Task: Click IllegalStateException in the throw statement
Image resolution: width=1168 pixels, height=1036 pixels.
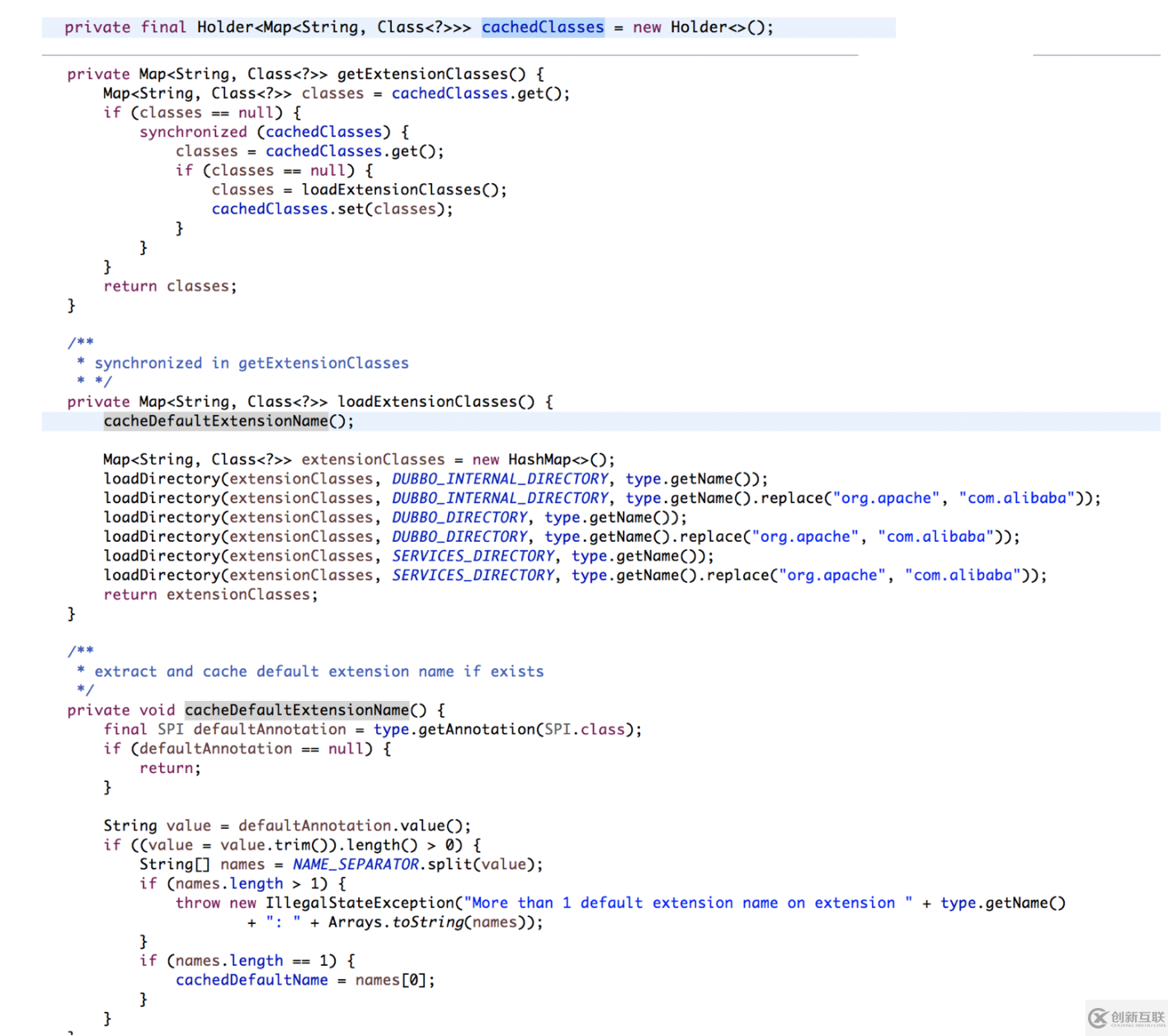Action: [360, 903]
